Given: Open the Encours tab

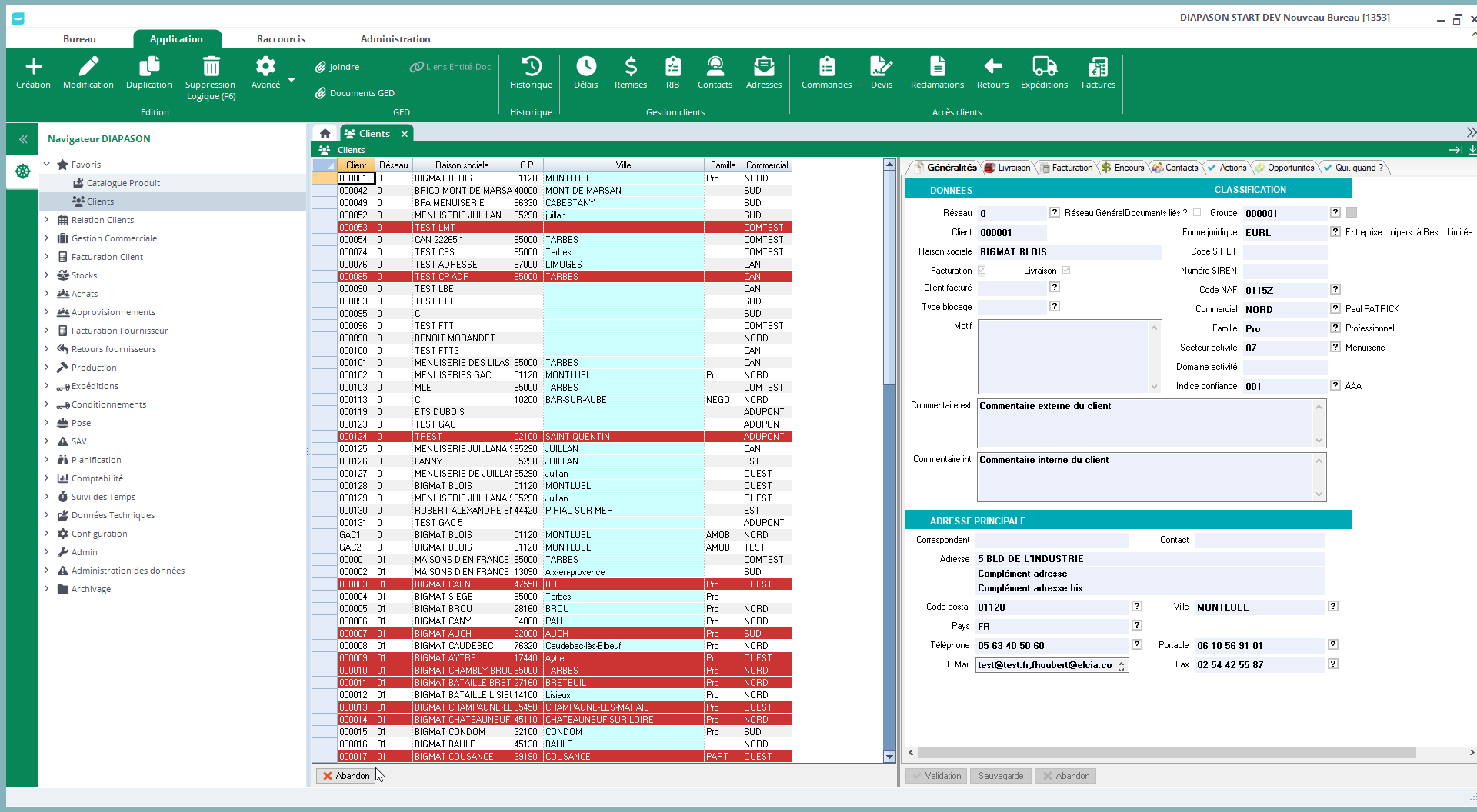Looking at the screenshot, I should (x=1123, y=168).
